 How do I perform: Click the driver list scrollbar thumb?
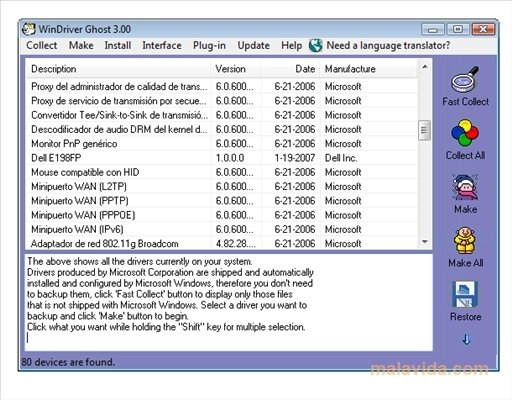click(x=425, y=130)
